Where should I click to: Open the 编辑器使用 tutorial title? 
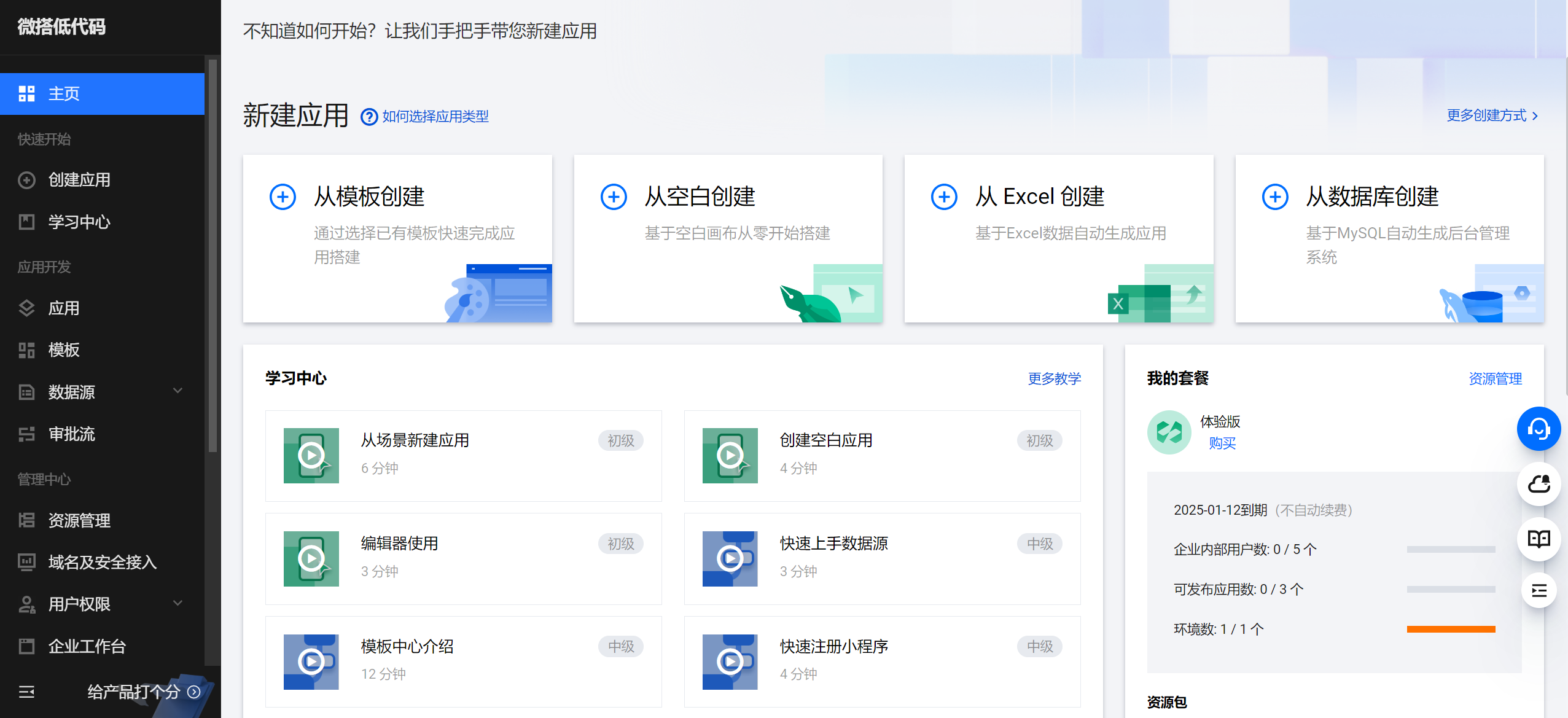pos(399,544)
